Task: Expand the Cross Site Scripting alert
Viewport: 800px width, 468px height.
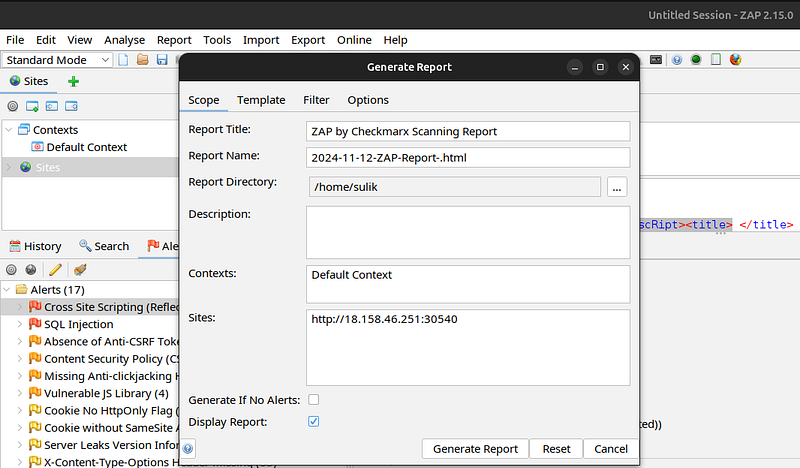Action: tap(20, 307)
